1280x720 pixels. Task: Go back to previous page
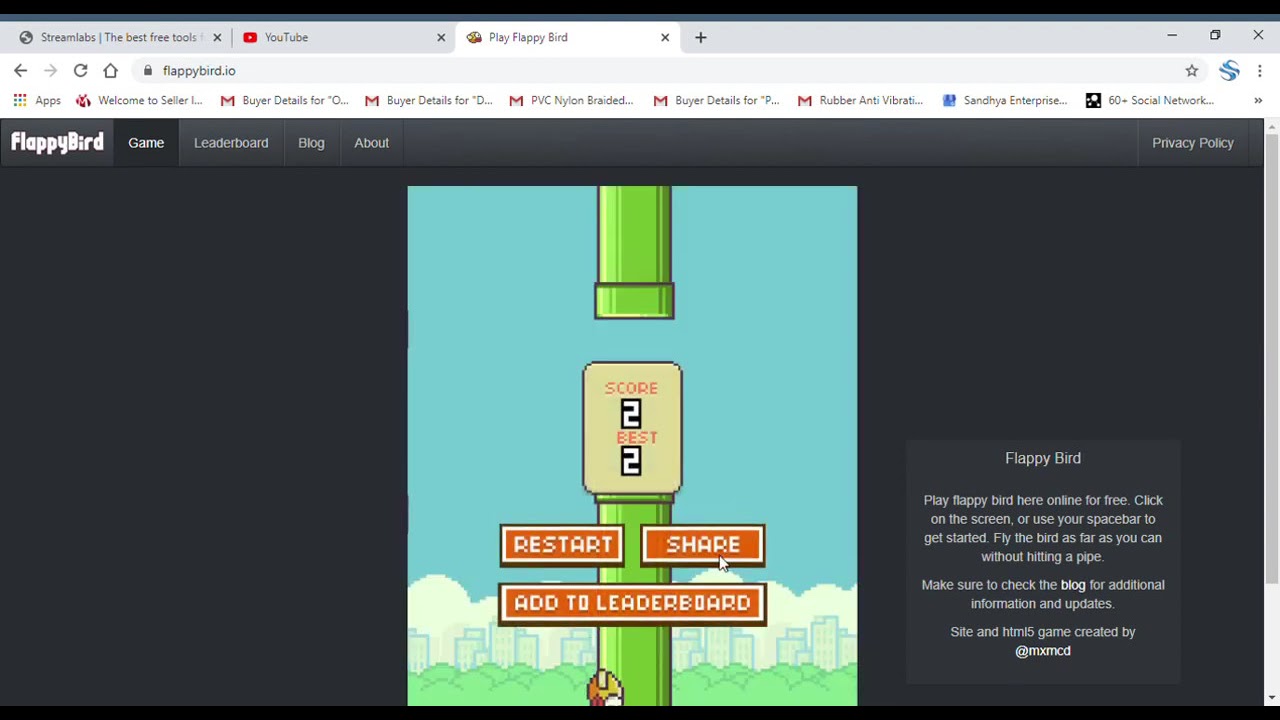(x=21, y=71)
